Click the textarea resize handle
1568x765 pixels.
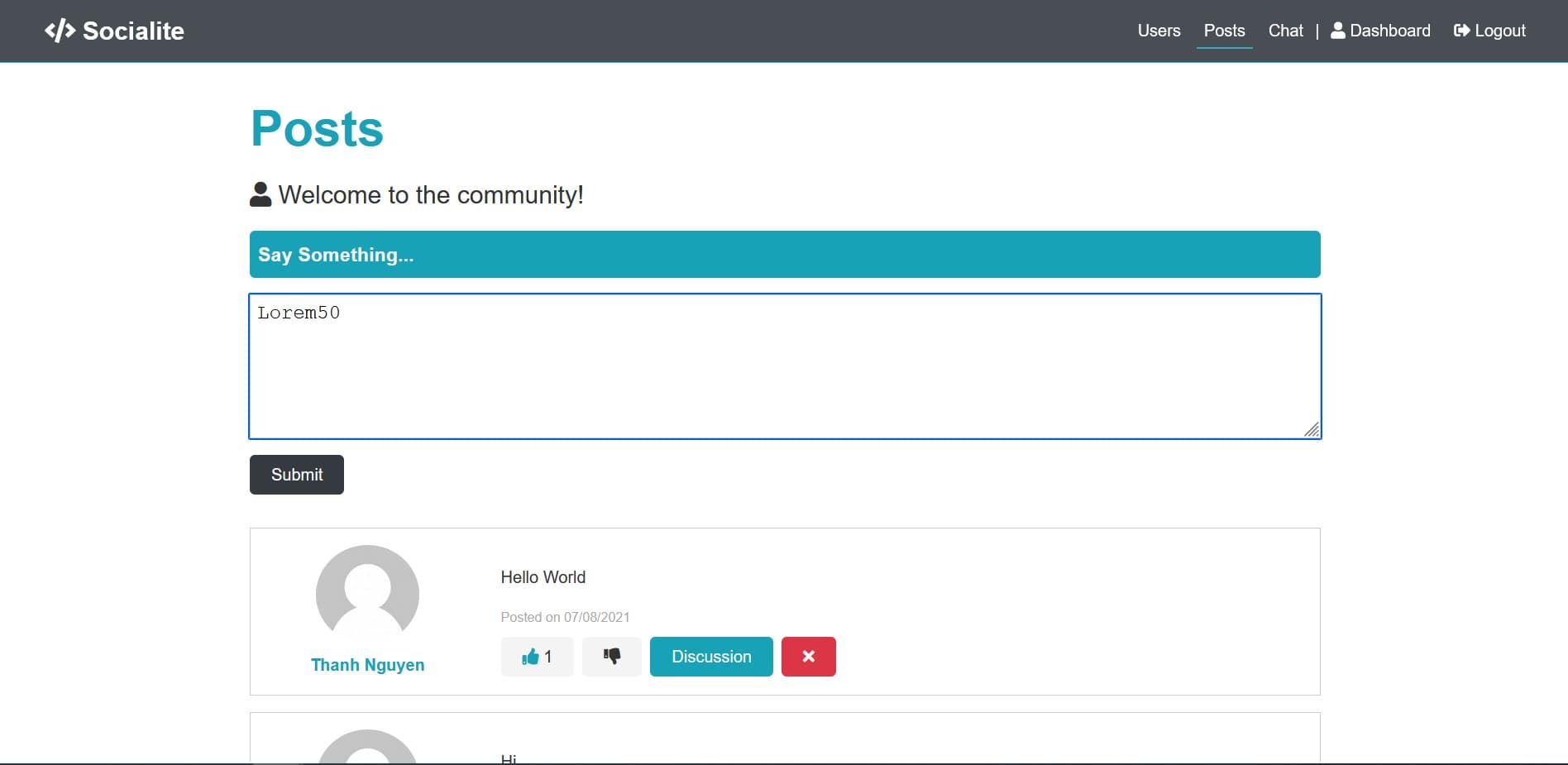[x=1312, y=429]
